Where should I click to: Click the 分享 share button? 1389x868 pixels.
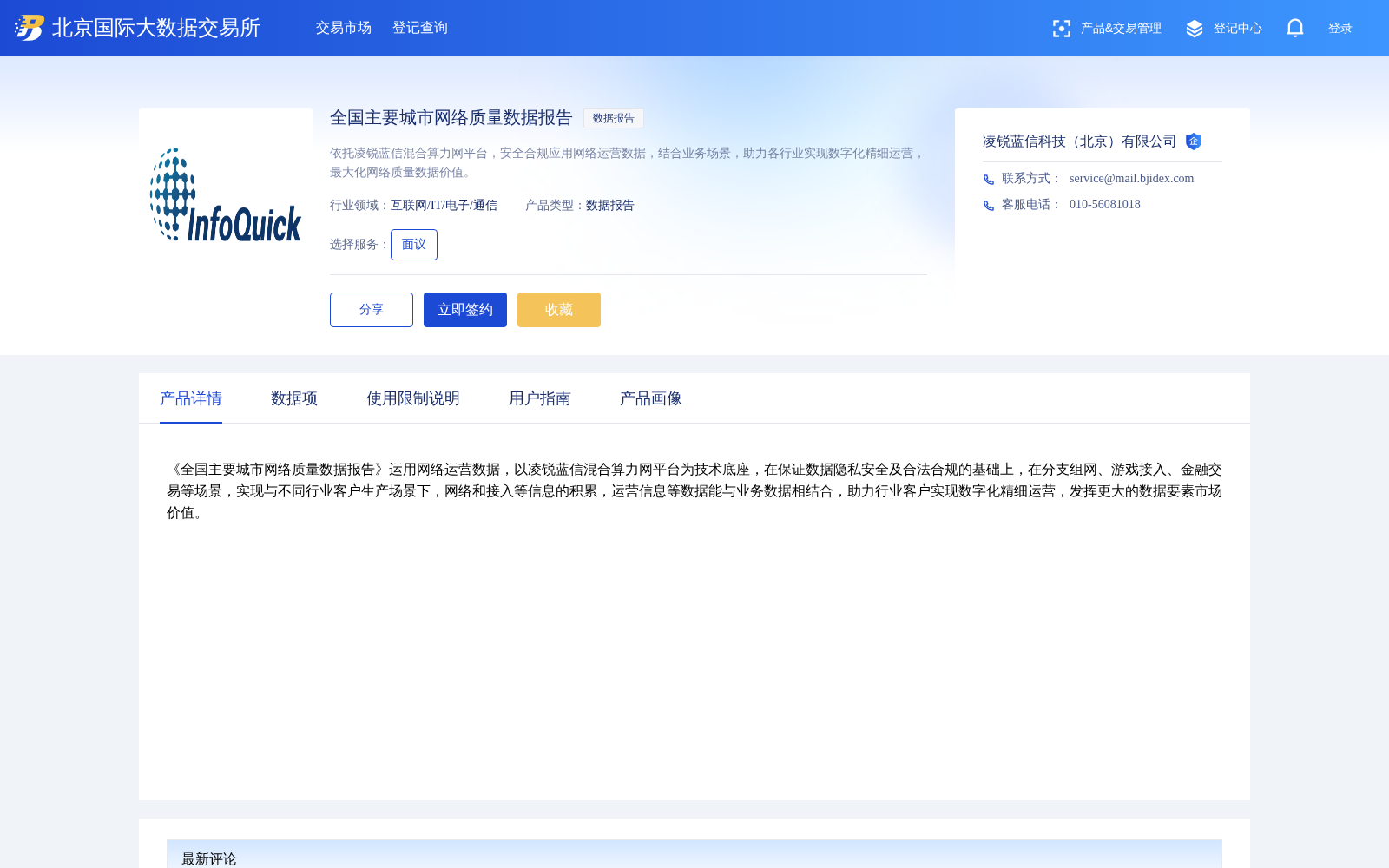pos(372,310)
